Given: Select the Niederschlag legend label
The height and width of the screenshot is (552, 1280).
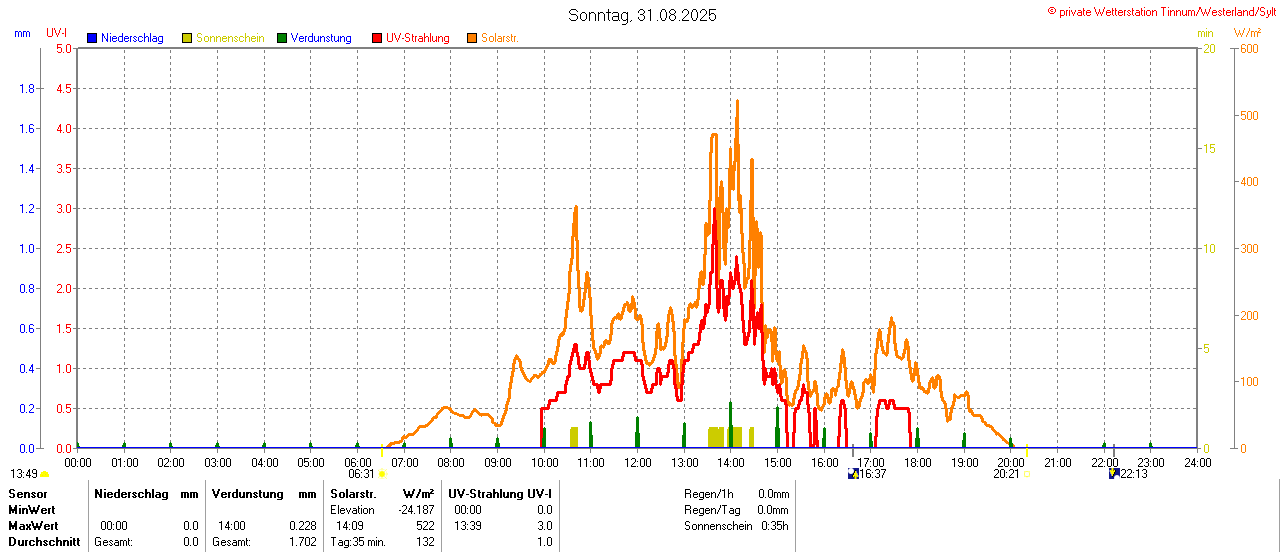Looking at the screenshot, I should click(132, 38).
